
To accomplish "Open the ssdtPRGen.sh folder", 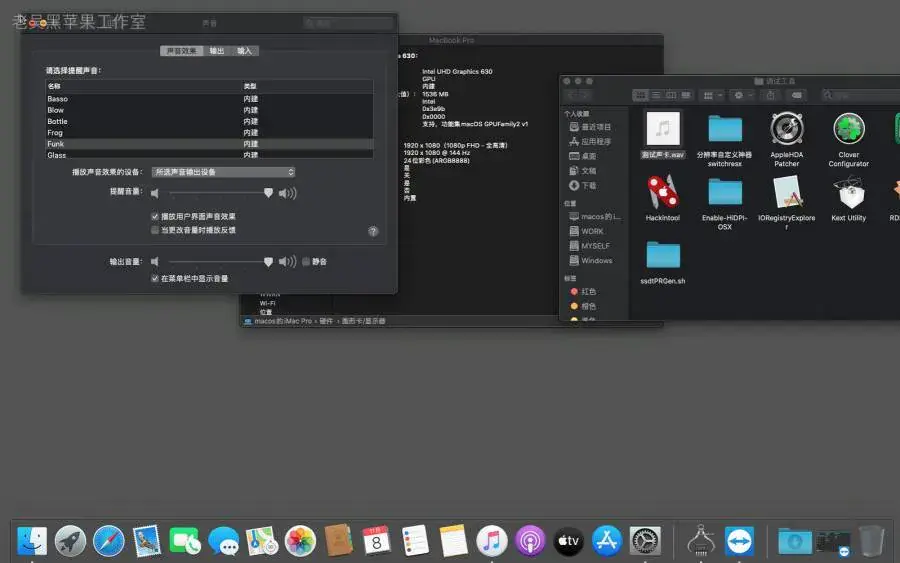I will coord(663,255).
